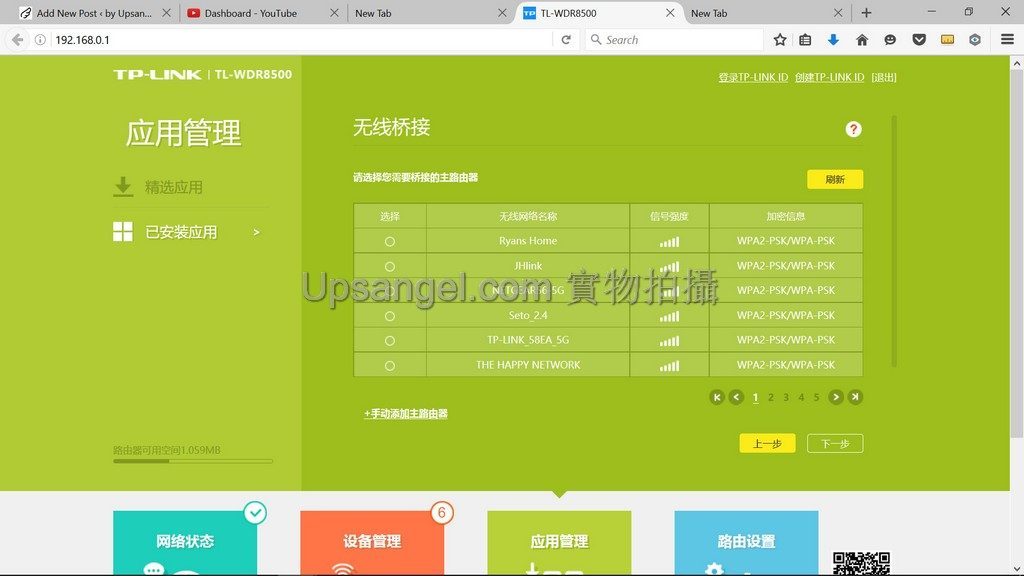Go to the Firefox home icon
The image size is (1024, 576).
click(x=862, y=40)
